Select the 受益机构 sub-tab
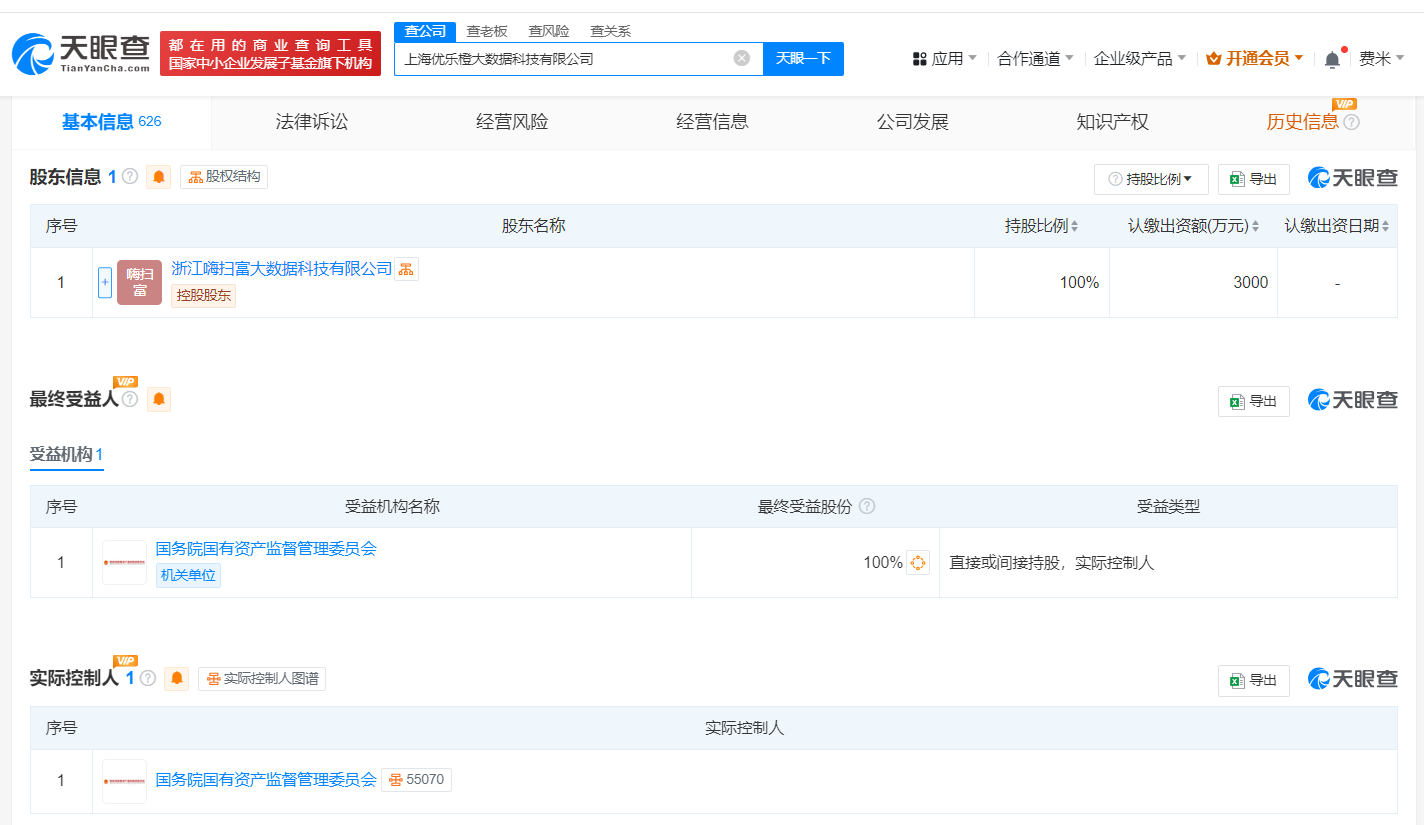This screenshot has height=825, width=1424. coord(66,455)
